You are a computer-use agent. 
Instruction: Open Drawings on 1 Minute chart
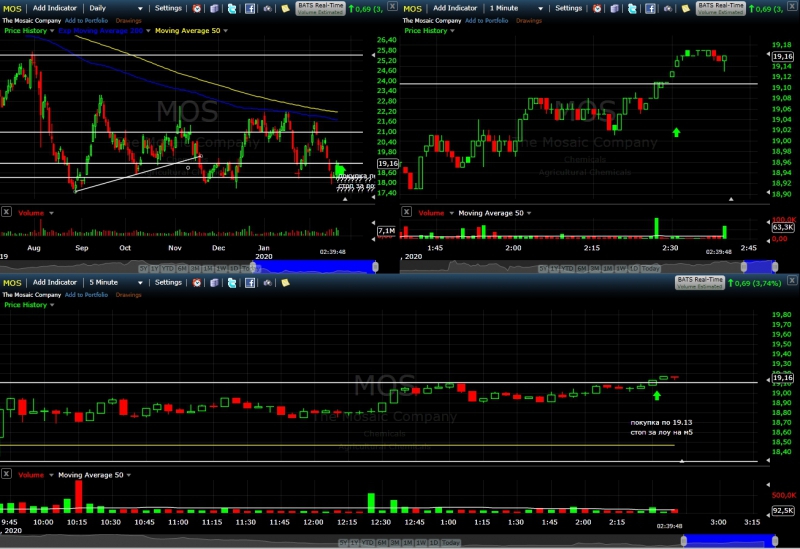pyautogui.click(x=529, y=21)
